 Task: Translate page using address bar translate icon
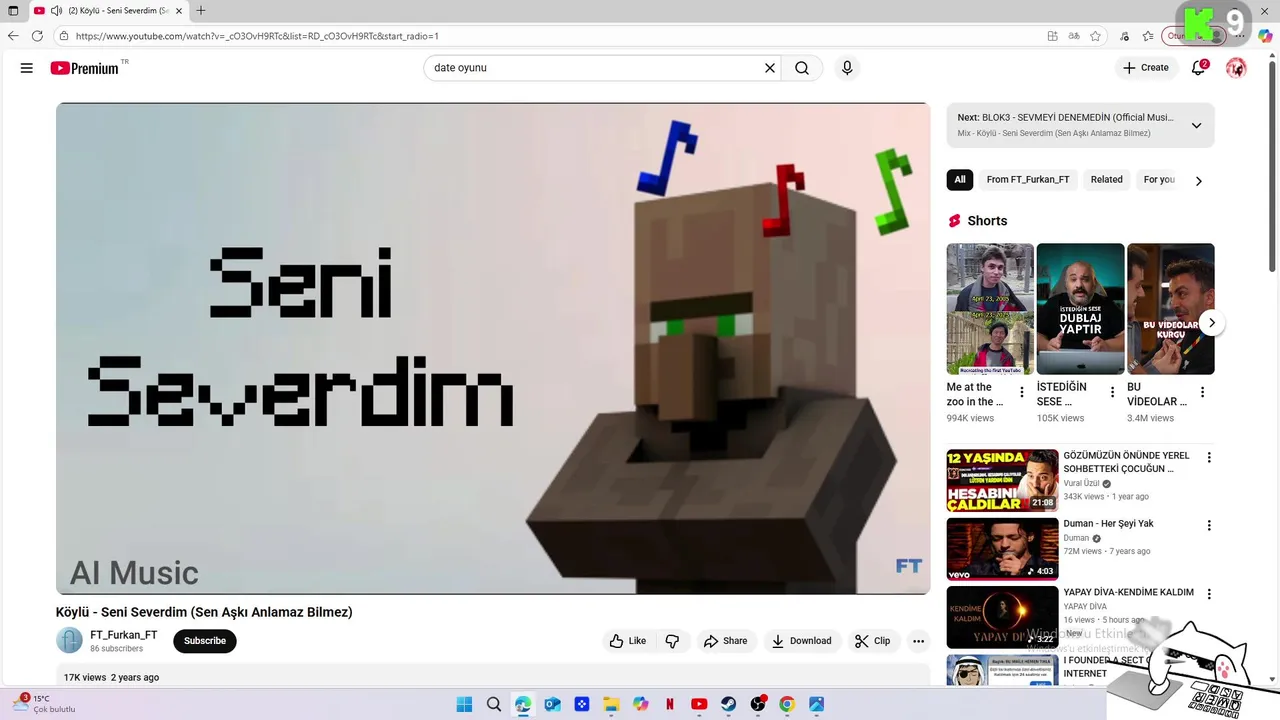(x=1074, y=36)
